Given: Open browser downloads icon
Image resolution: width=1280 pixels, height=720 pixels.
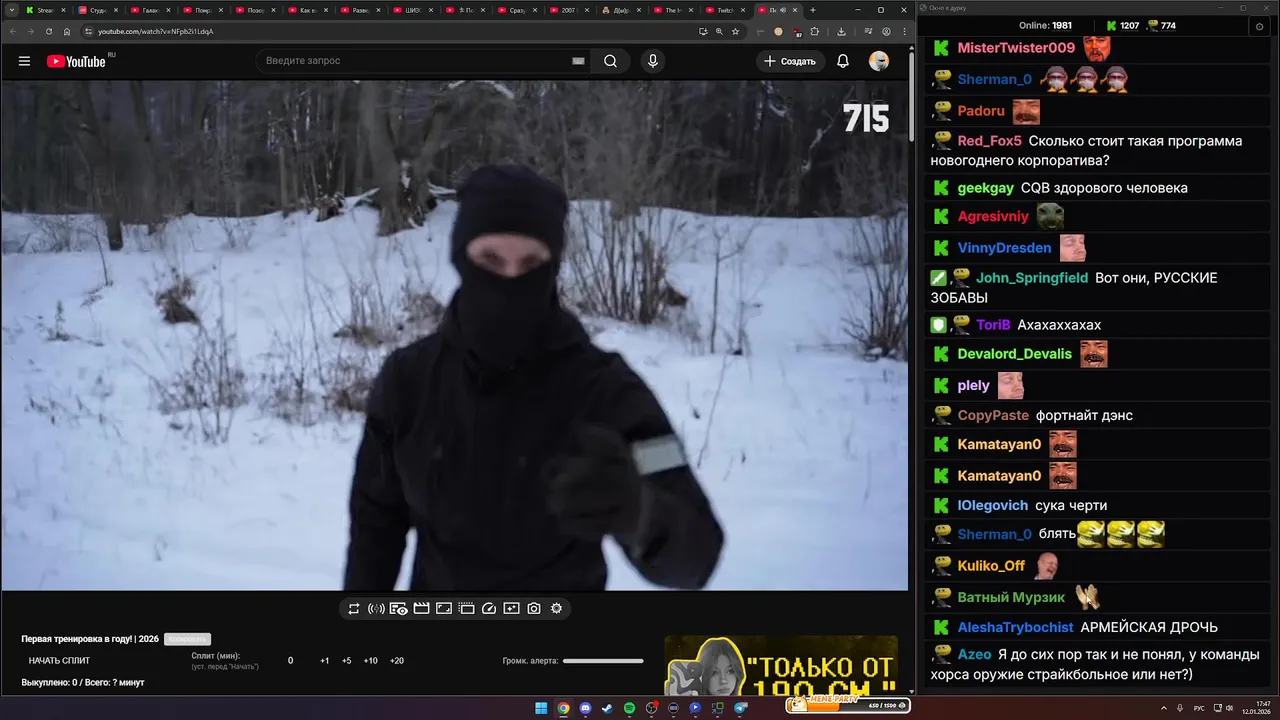Looking at the screenshot, I should [x=841, y=31].
